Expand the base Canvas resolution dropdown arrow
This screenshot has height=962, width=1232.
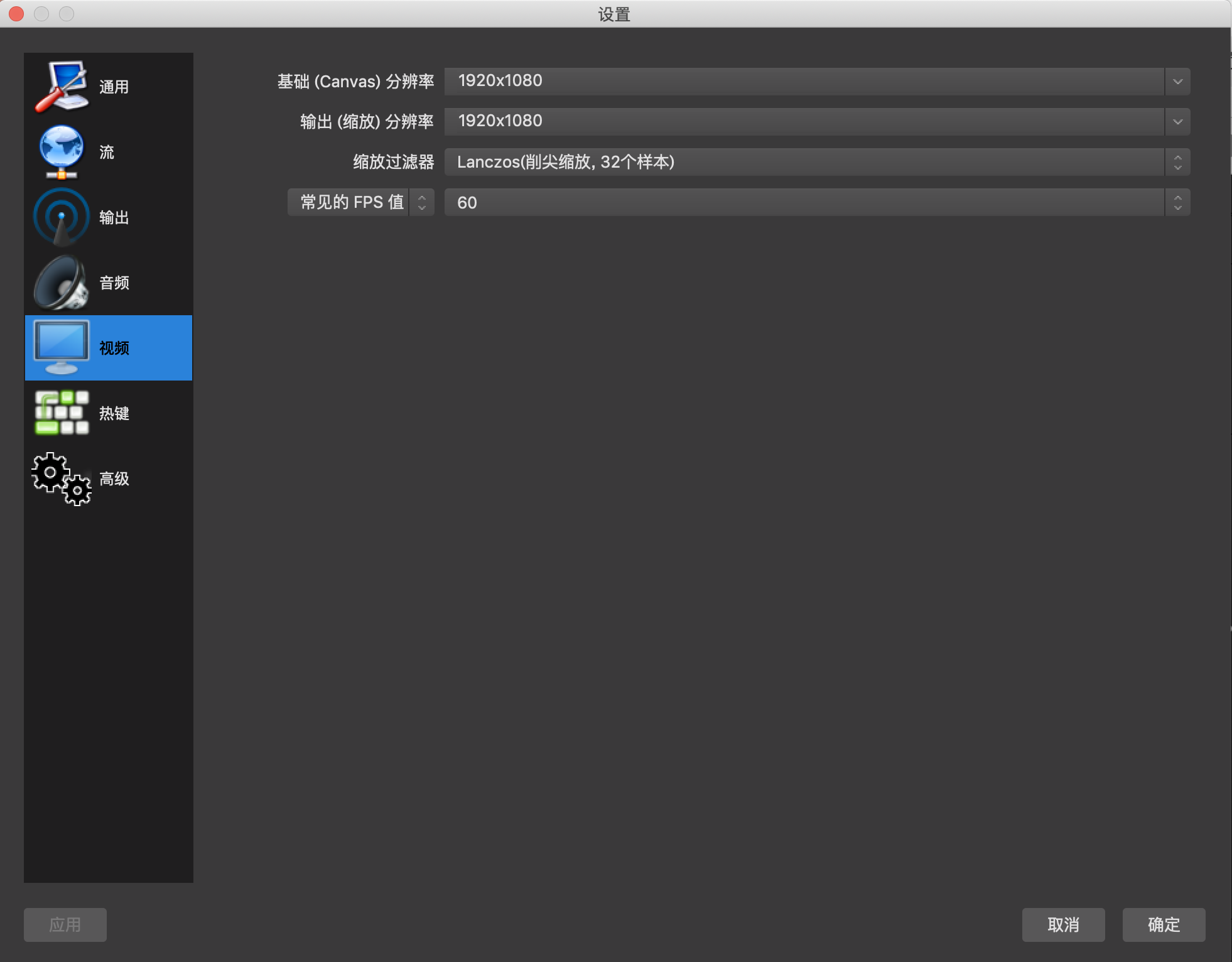(1177, 82)
